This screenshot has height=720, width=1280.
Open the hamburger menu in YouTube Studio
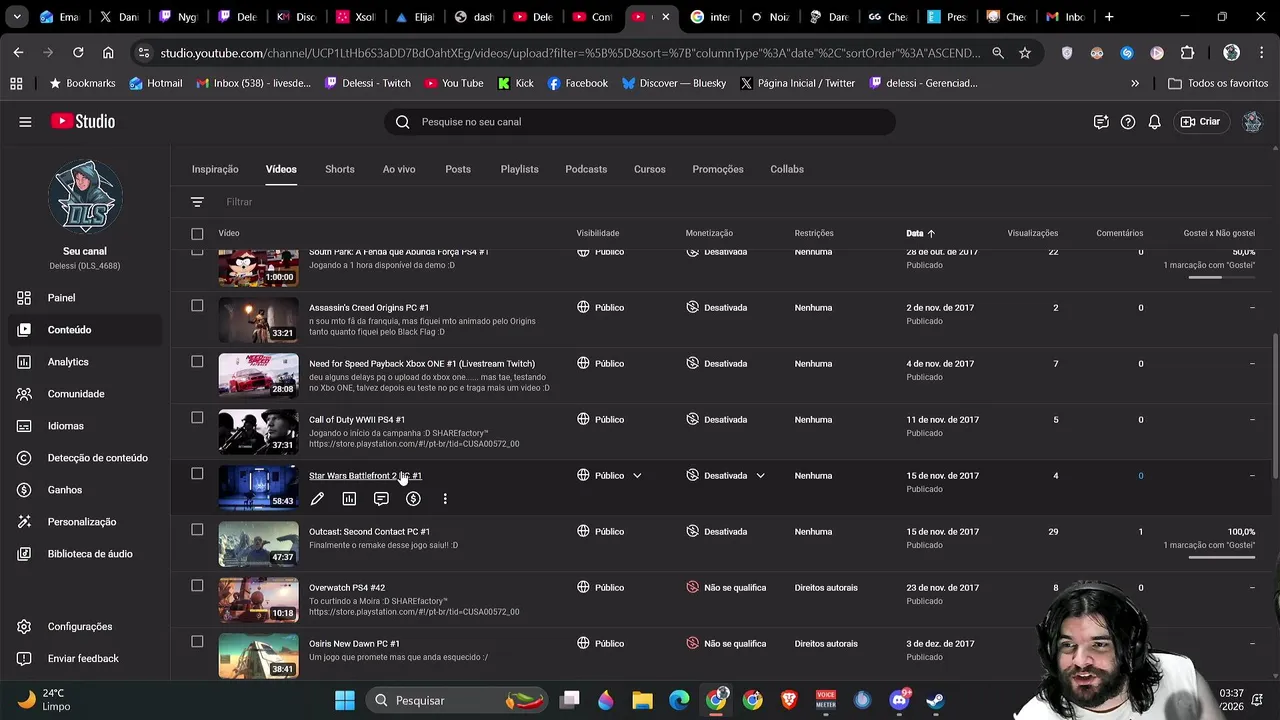(x=25, y=122)
